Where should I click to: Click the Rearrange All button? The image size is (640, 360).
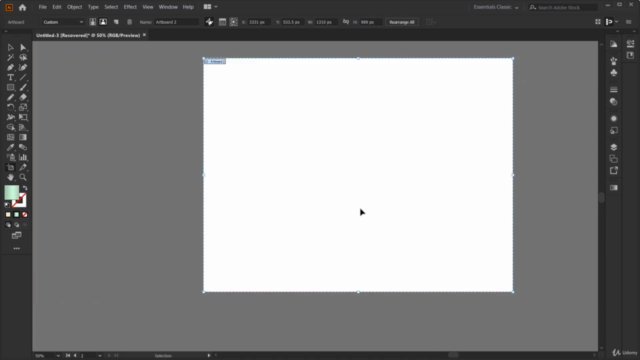[402, 22]
